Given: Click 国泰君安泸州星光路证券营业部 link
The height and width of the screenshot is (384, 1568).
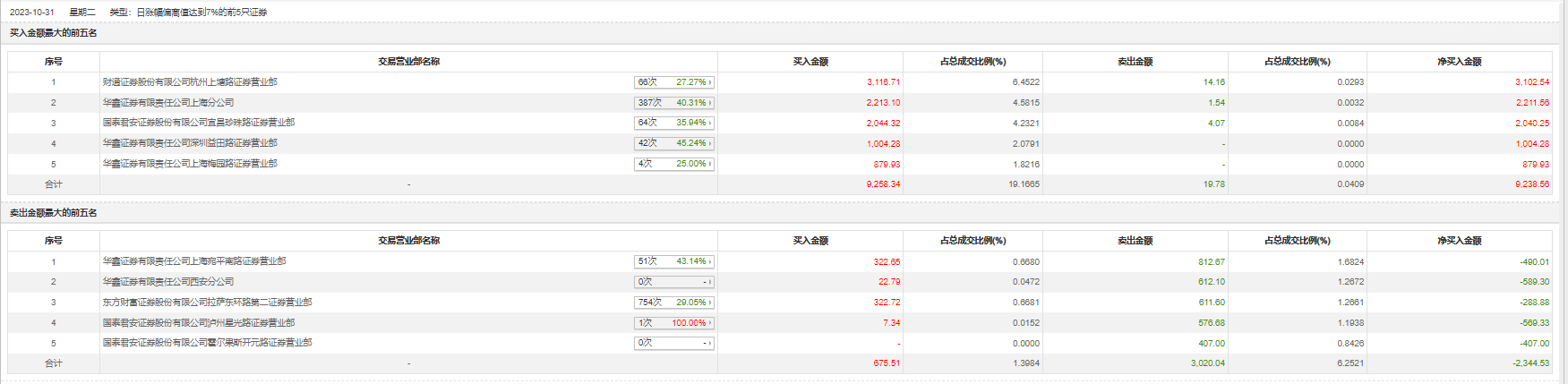Looking at the screenshot, I should (x=199, y=323).
